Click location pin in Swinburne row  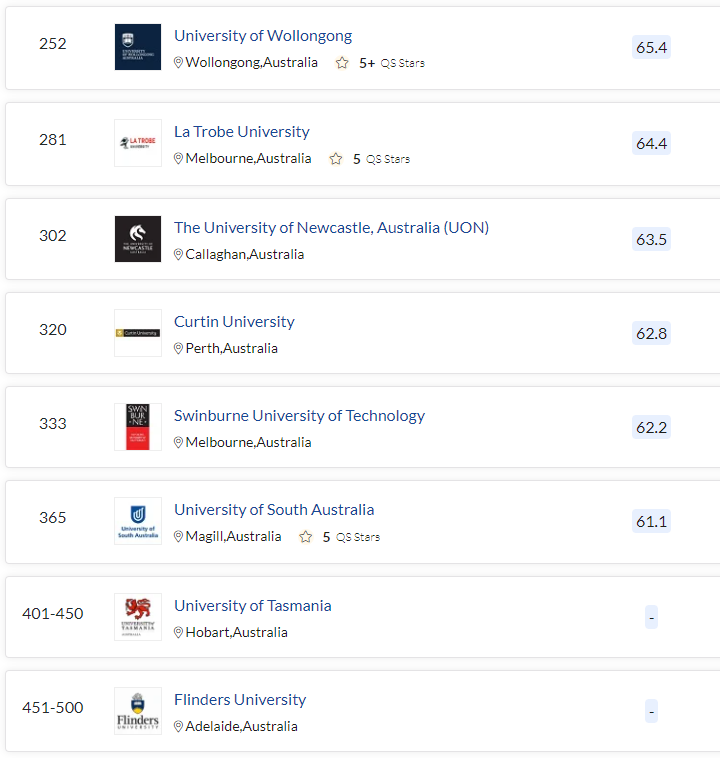click(x=178, y=442)
